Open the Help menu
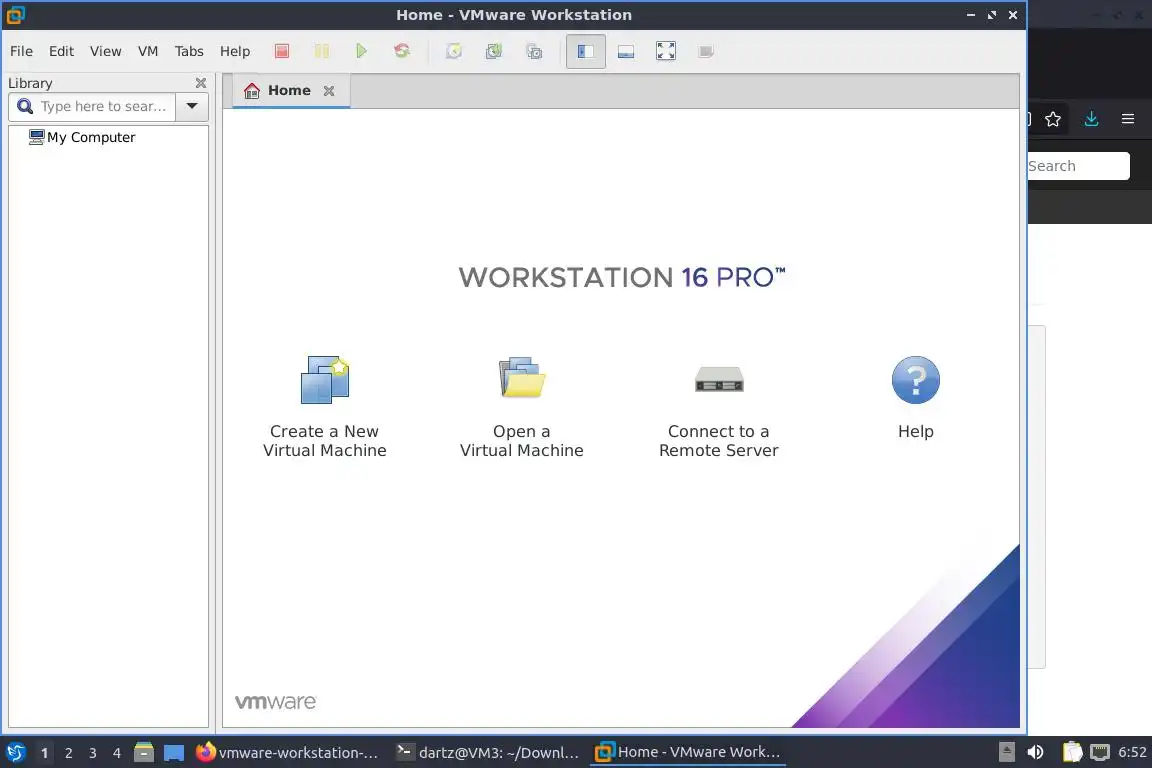The width and height of the screenshot is (1152, 768). pyautogui.click(x=235, y=51)
